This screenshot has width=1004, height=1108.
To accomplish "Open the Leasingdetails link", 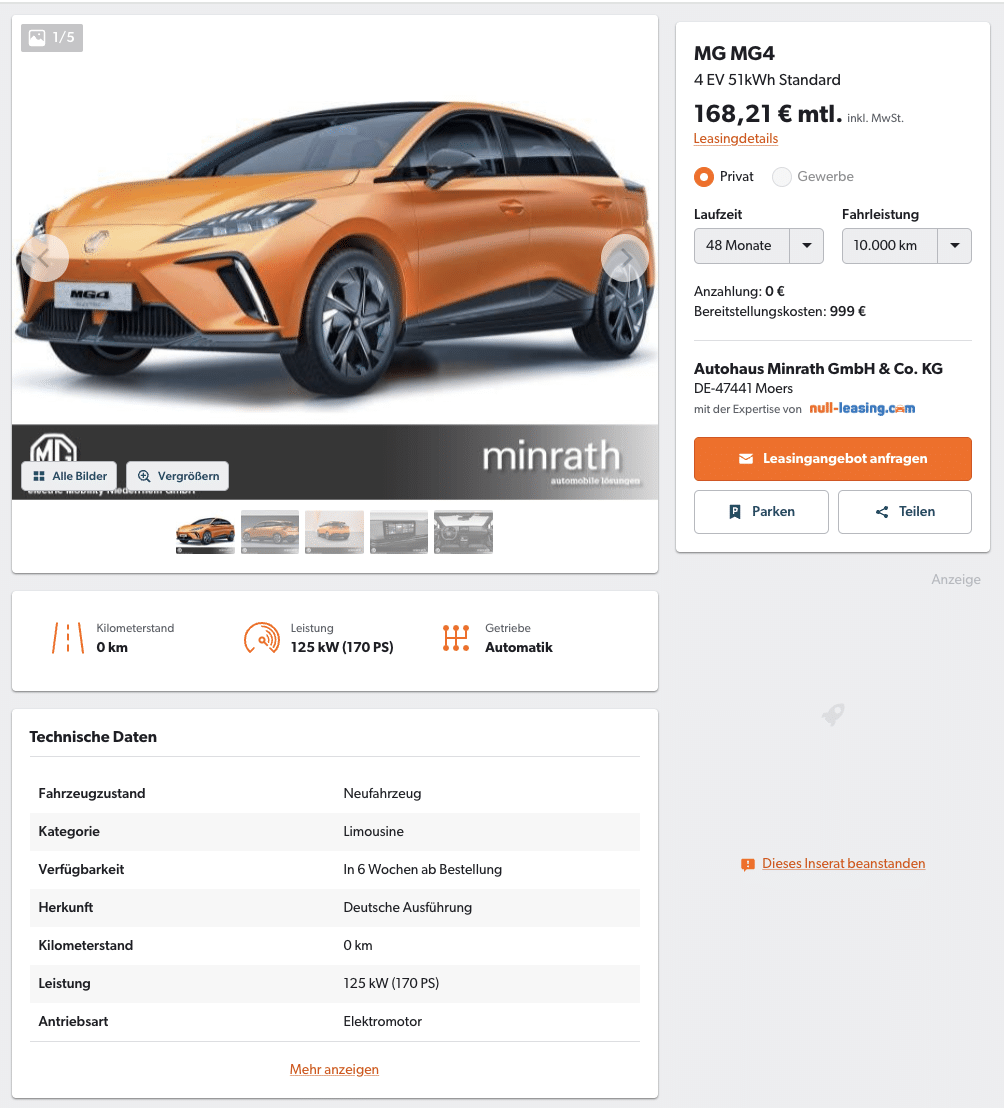I will click(x=736, y=138).
